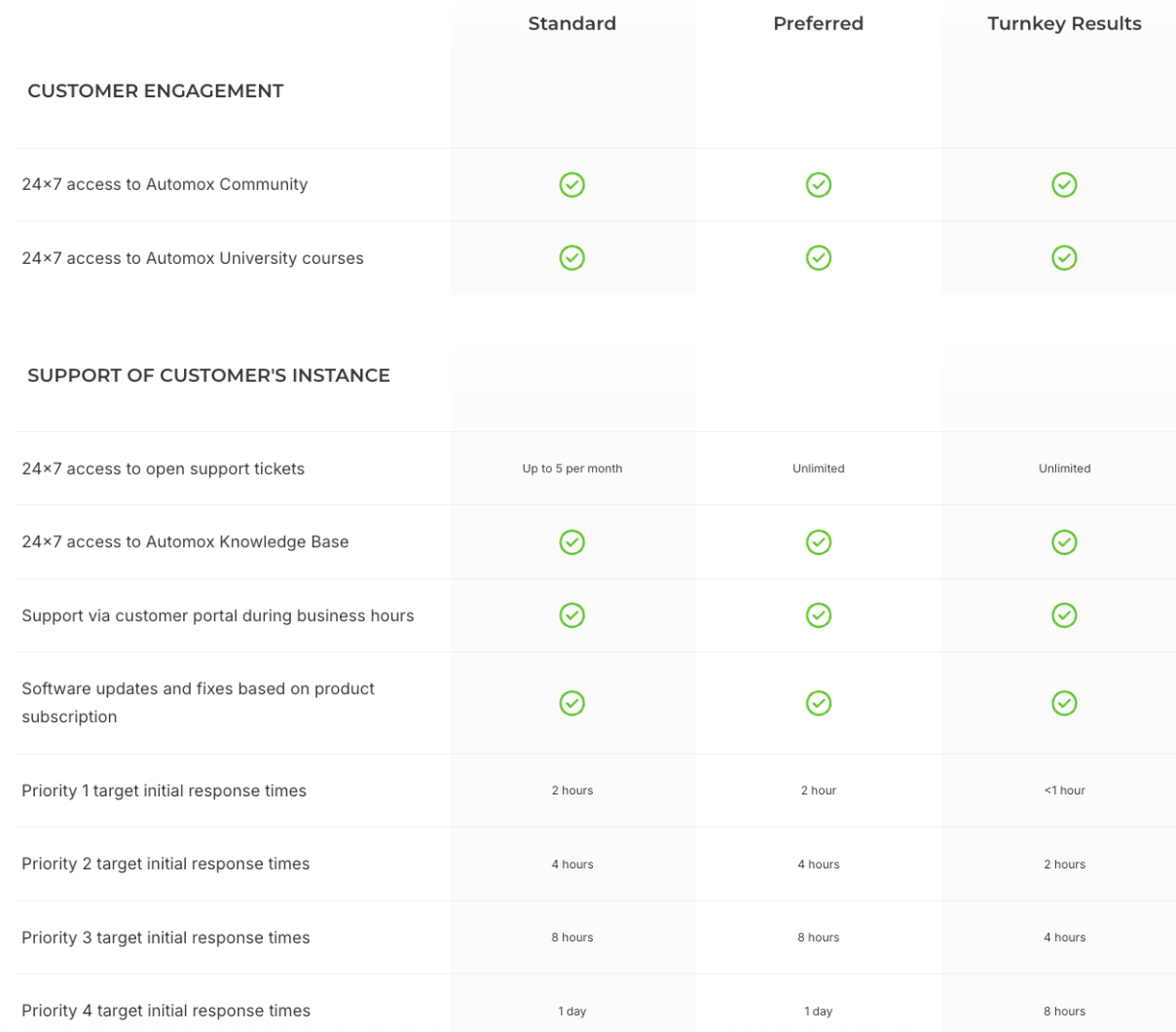Click Turnkey '2 hours' Priority 2 cell
This screenshot has height=1032, width=1176.
[1065, 865]
